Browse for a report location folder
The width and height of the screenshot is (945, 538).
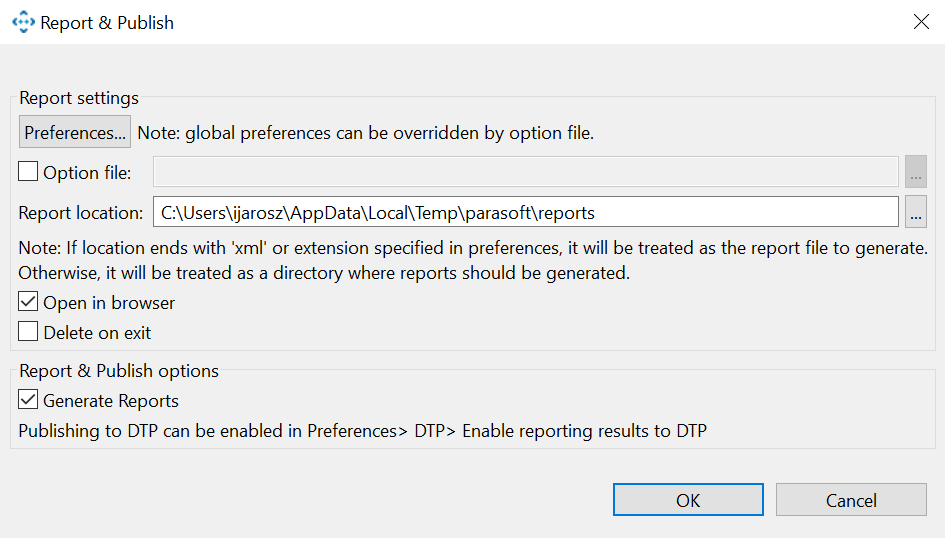pos(915,212)
